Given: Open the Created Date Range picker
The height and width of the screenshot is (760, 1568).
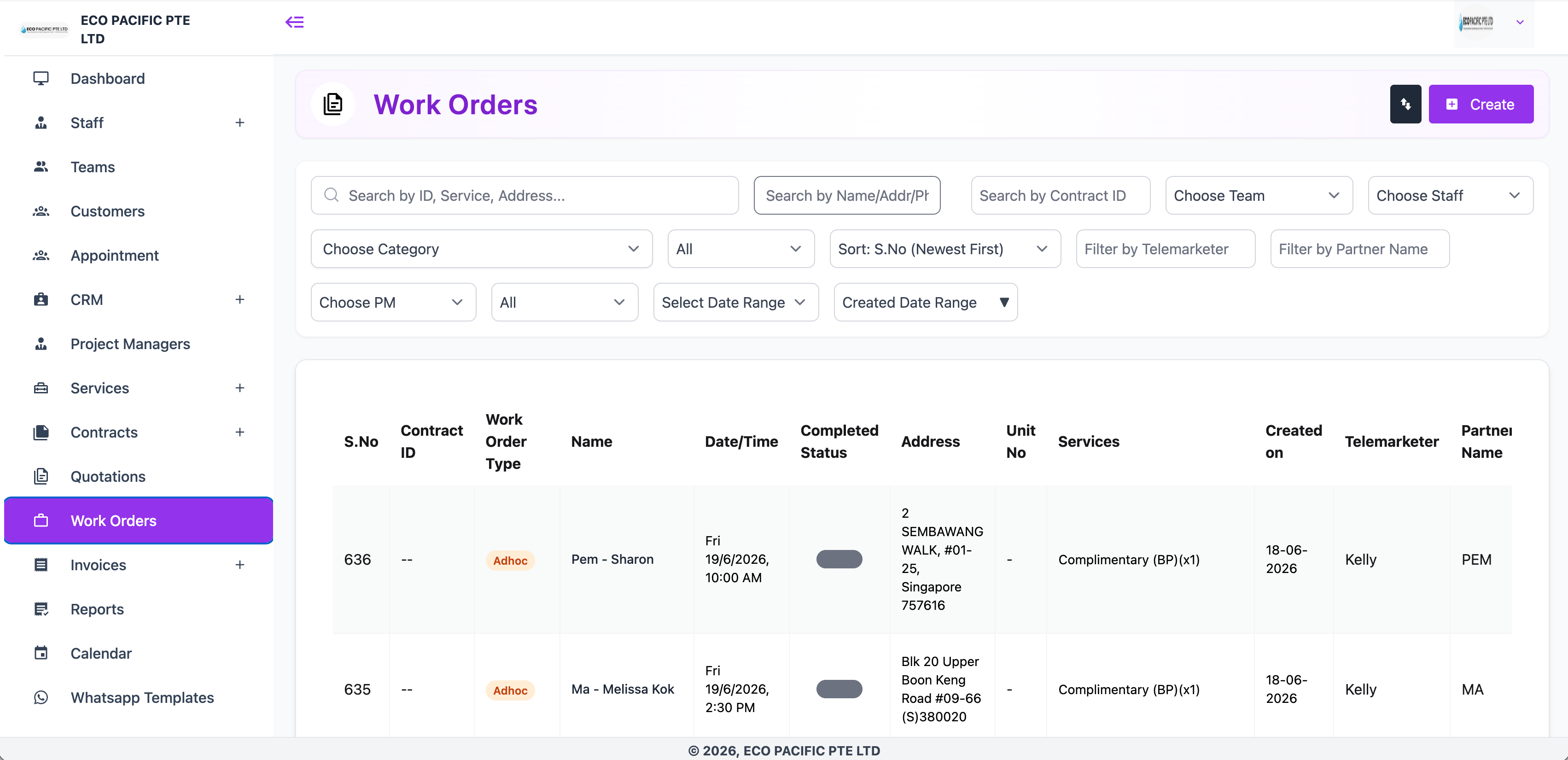Looking at the screenshot, I should (x=925, y=302).
